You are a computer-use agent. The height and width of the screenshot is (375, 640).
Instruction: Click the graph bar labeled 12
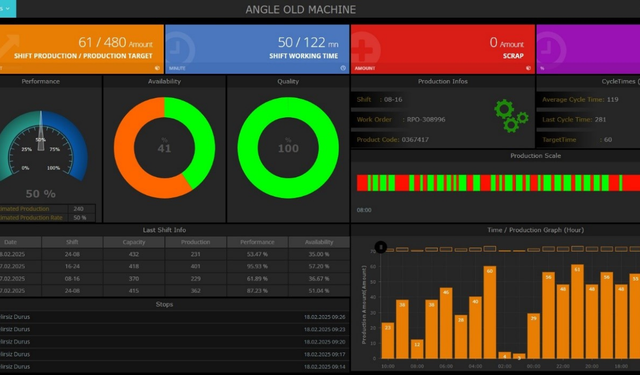[x=417, y=349]
